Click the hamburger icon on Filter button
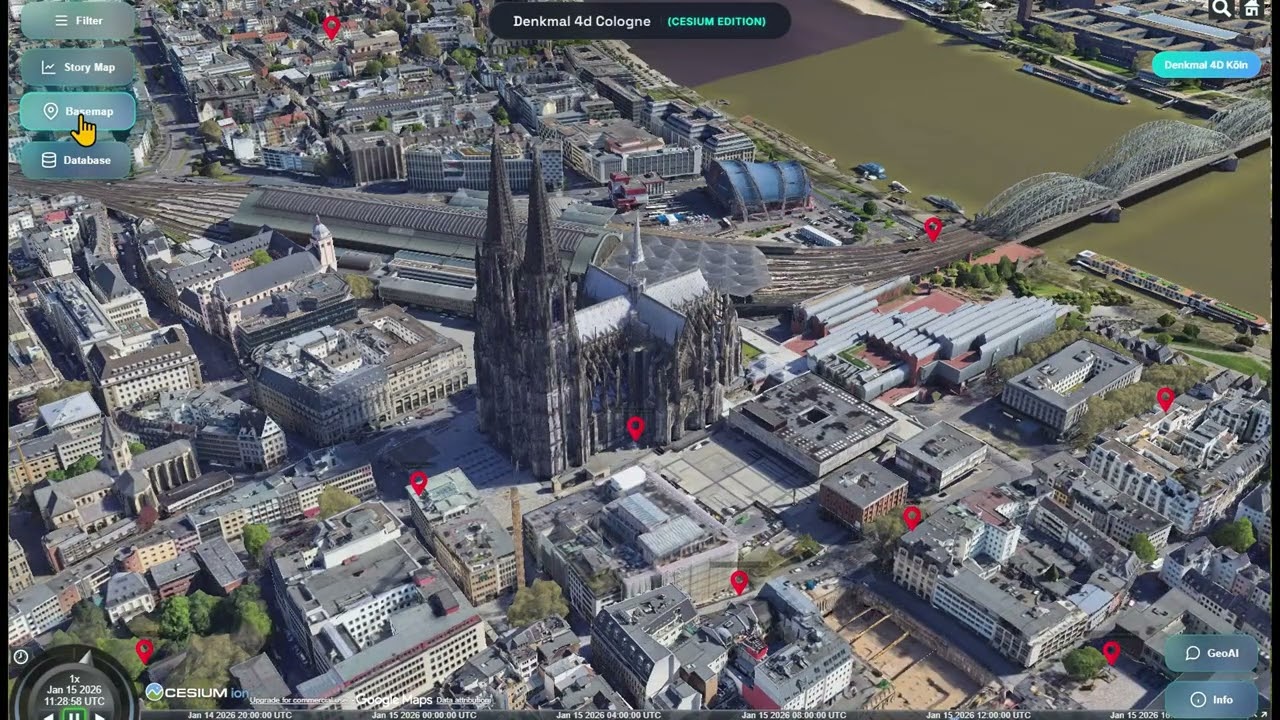 point(62,20)
